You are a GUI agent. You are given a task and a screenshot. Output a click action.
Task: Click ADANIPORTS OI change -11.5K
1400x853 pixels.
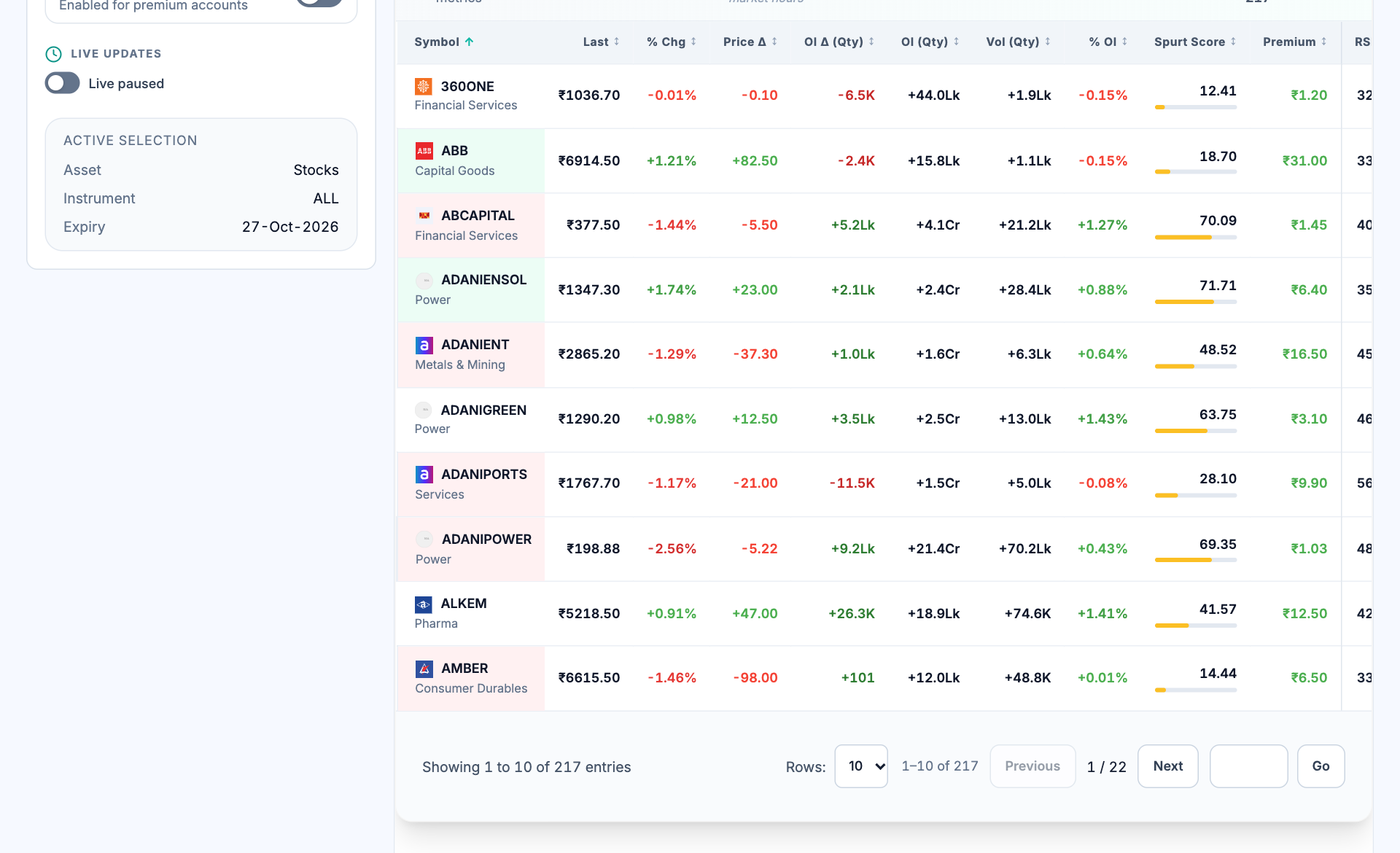pos(852,483)
